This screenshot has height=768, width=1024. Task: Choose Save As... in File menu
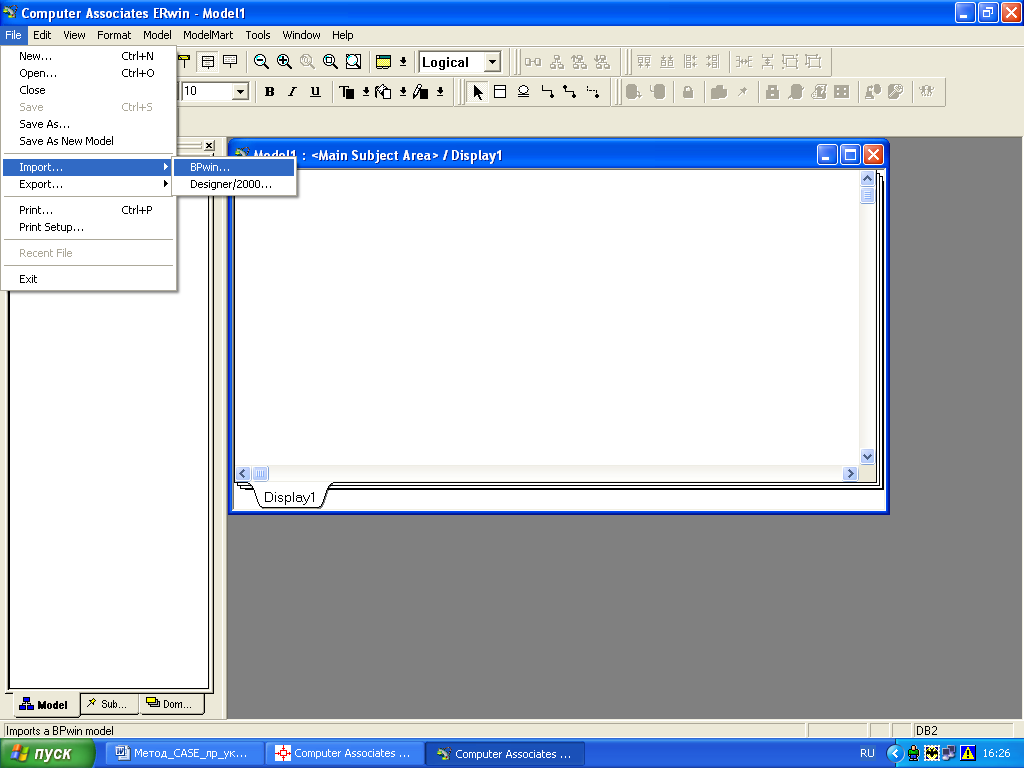coord(88,124)
